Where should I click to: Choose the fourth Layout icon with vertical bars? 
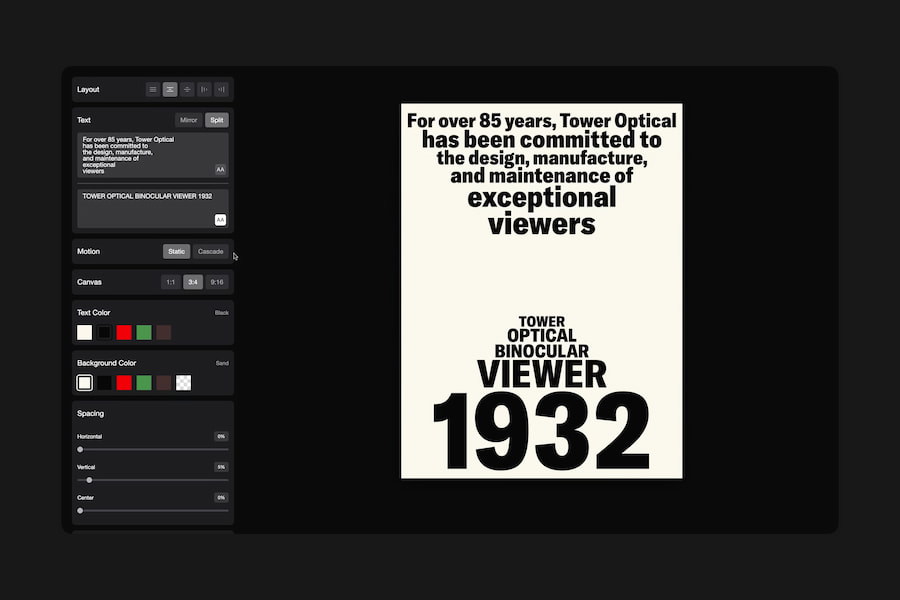click(204, 90)
